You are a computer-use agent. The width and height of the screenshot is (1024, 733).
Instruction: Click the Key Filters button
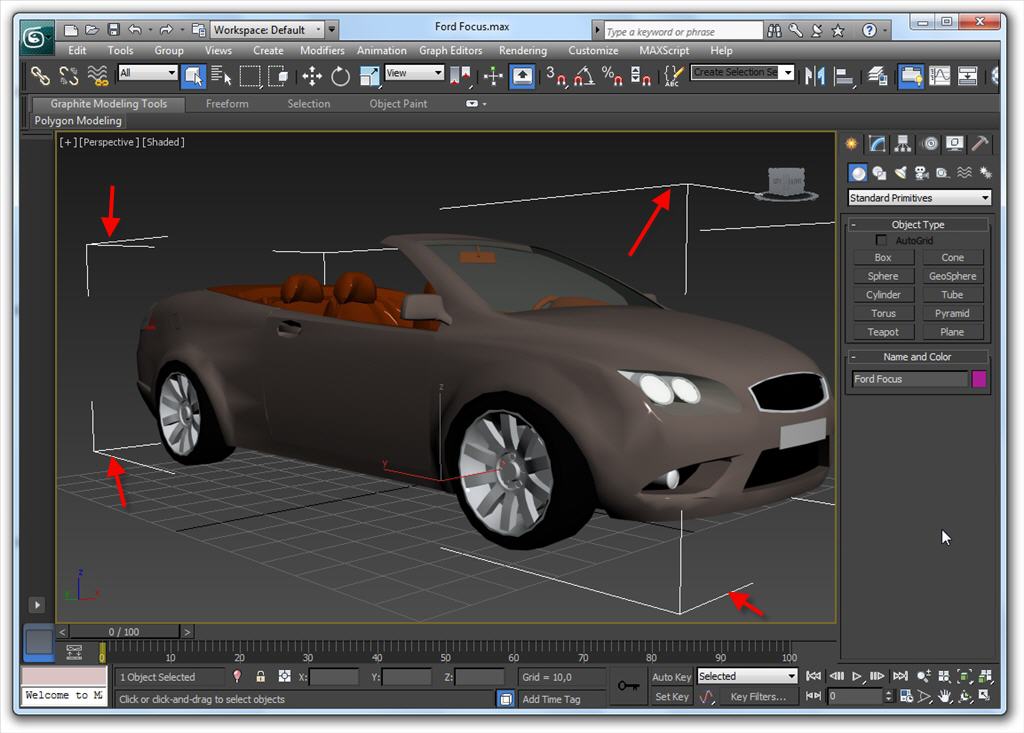click(x=757, y=697)
